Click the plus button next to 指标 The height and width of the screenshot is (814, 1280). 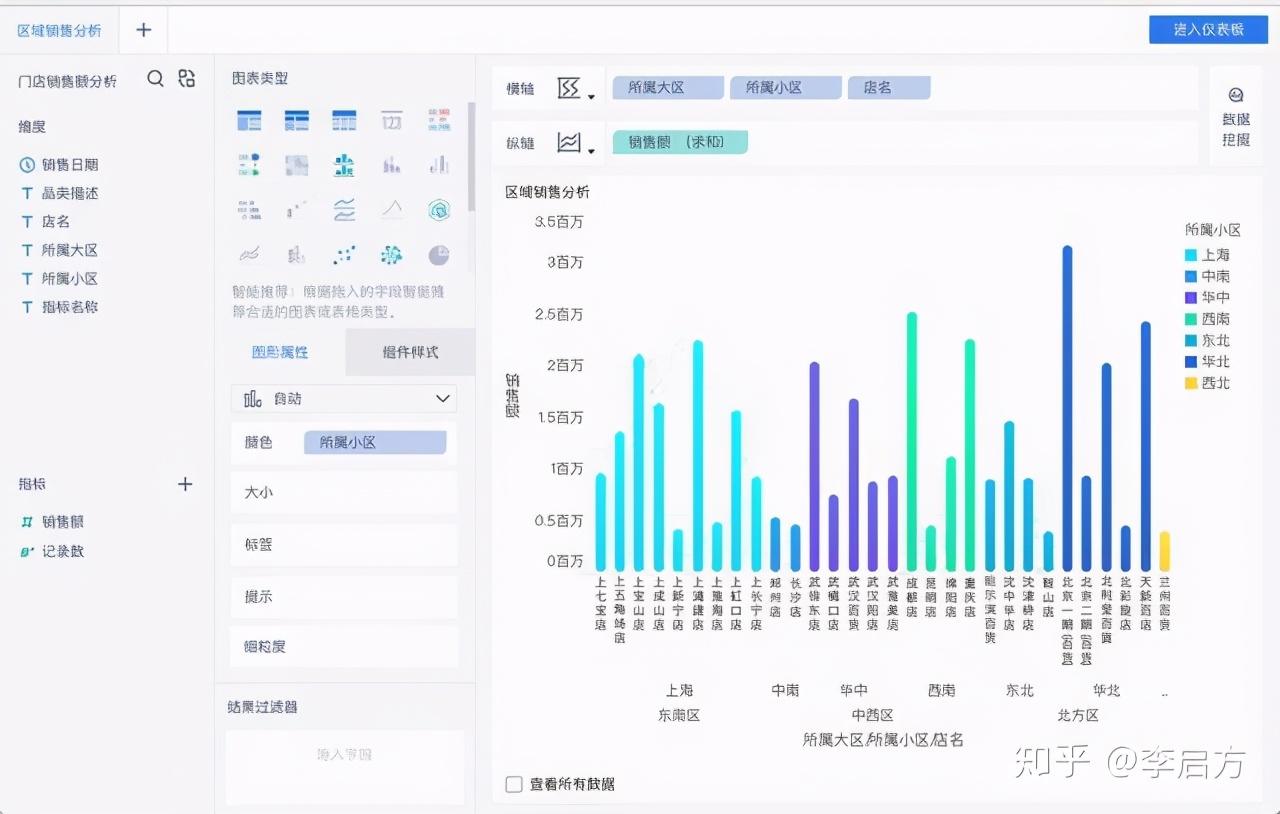click(186, 484)
